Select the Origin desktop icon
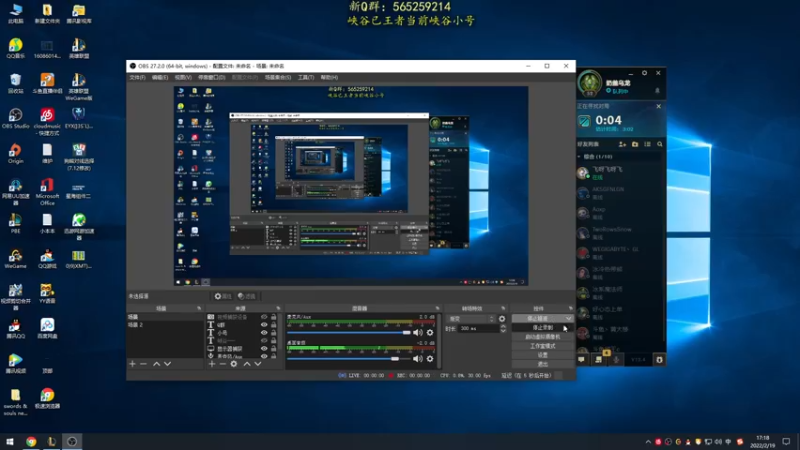Image resolution: width=800 pixels, height=450 pixels. (x=15, y=154)
